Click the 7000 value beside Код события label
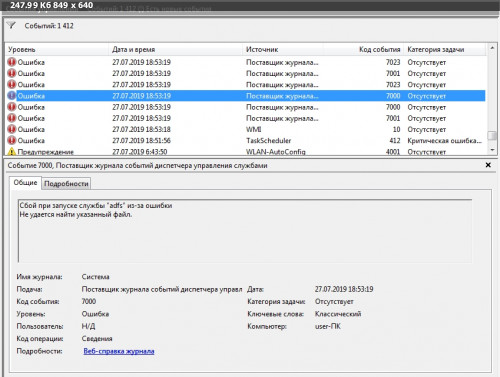 [x=89, y=301]
